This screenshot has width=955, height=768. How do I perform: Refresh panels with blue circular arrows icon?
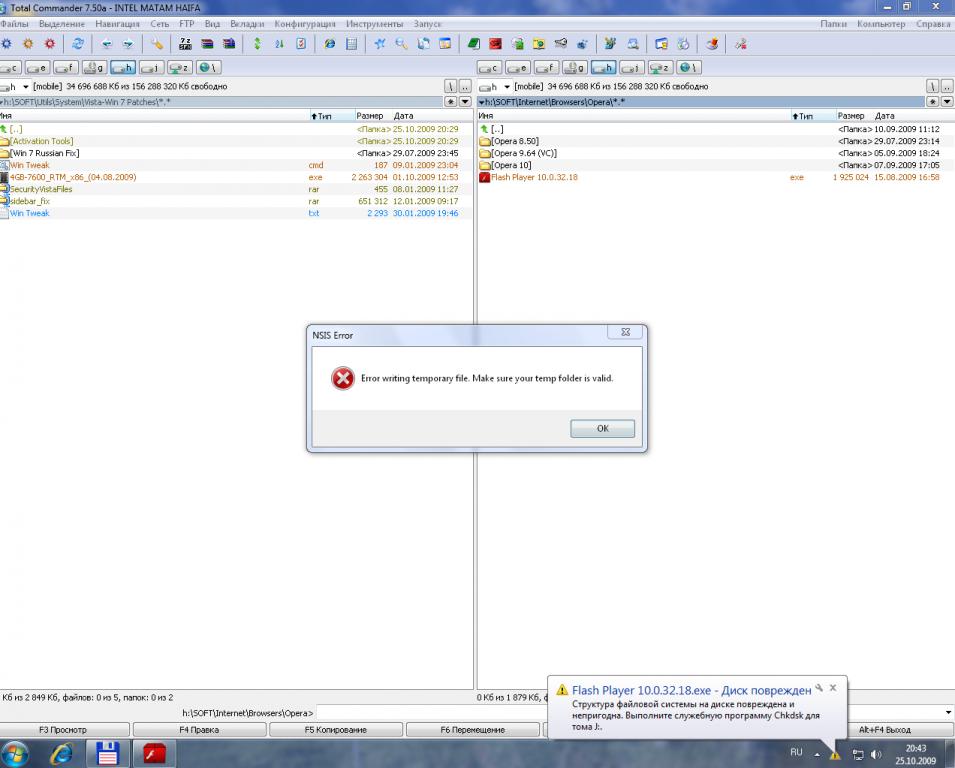(x=78, y=44)
